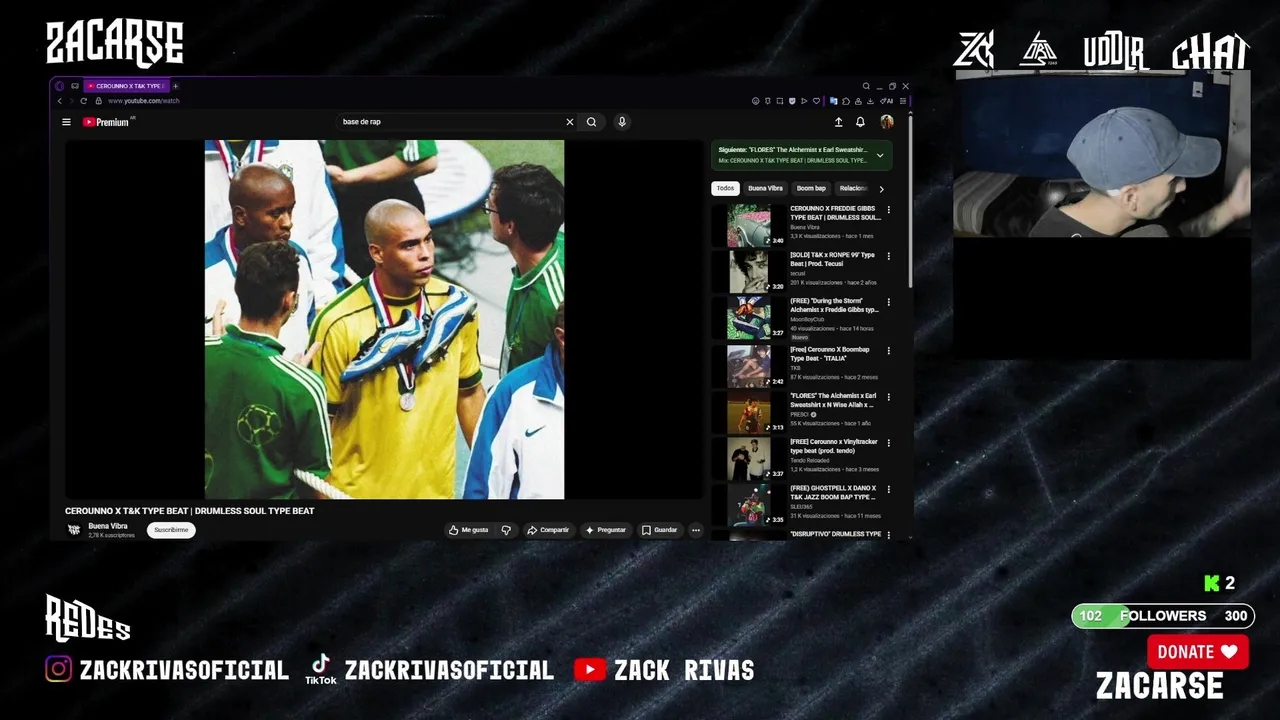Open options for Cerounno x Vinyltracker video

(888, 442)
